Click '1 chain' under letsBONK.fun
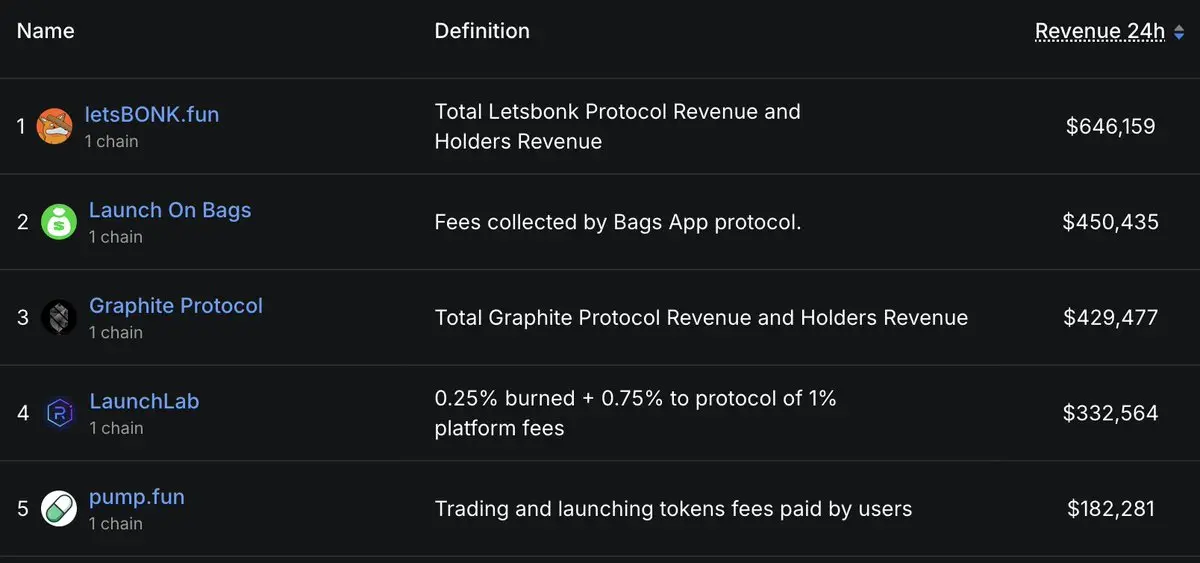1200x563 pixels. [111, 142]
